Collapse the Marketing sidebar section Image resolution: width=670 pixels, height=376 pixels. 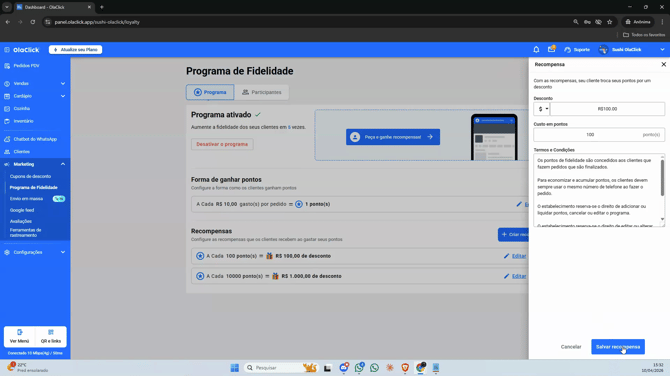[x=35, y=164]
